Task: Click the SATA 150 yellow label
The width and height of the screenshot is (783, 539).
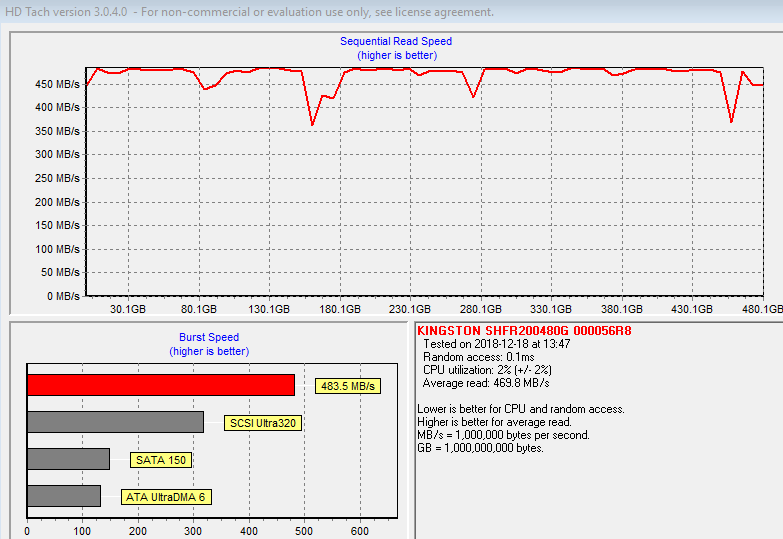Action: click(x=161, y=460)
